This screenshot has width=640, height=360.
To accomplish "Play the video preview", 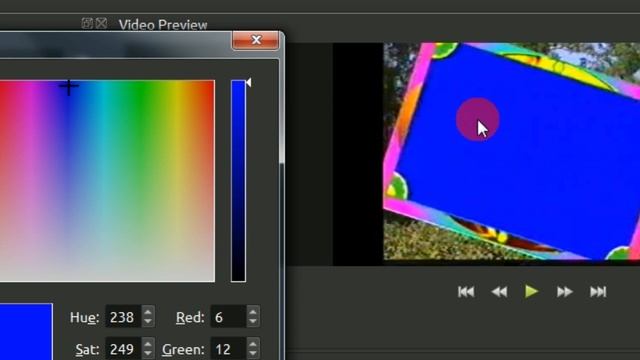I will tap(531, 291).
